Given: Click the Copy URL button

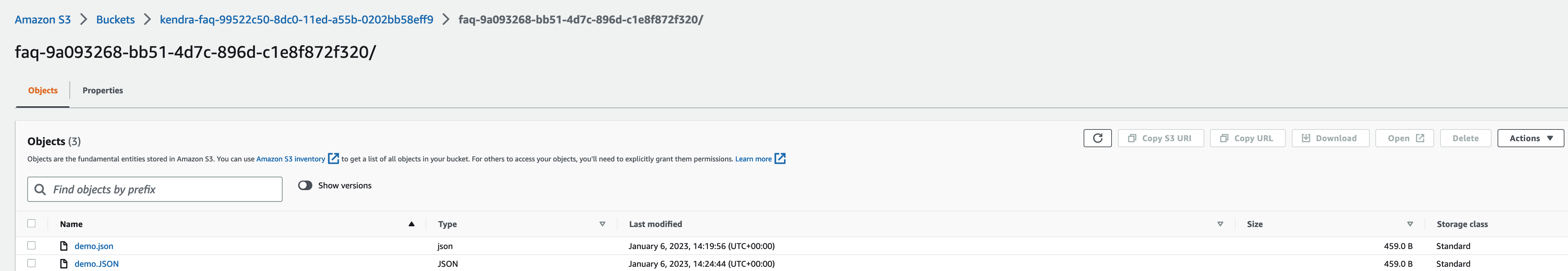Looking at the screenshot, I should click(1247, 138).
